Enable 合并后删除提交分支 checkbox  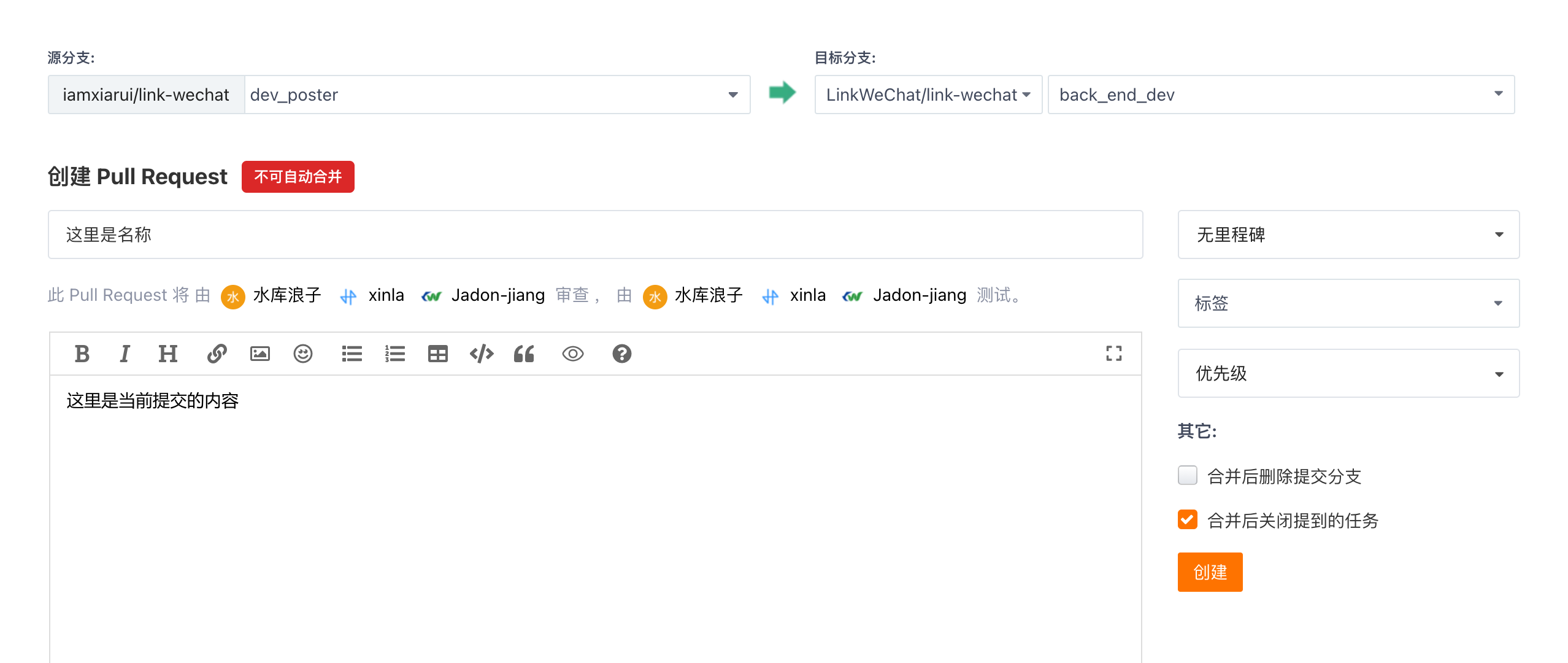pos(1187,475)
